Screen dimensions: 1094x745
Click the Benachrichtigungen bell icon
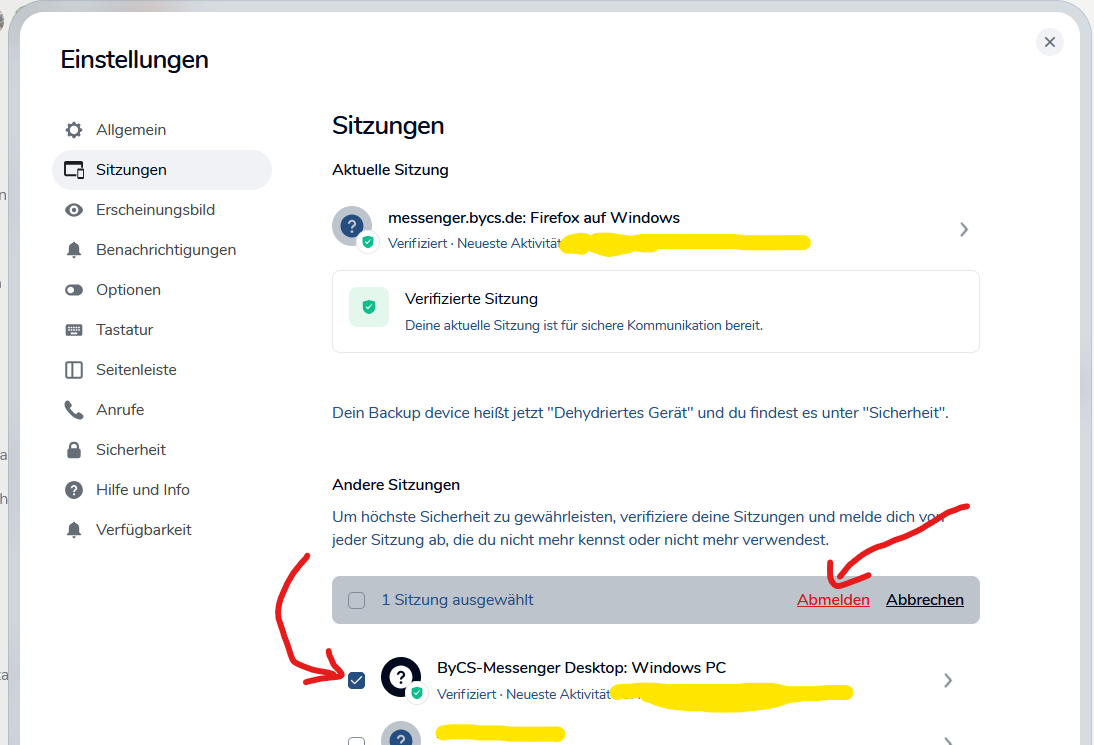pyautogui.click(x=74, y=250)
